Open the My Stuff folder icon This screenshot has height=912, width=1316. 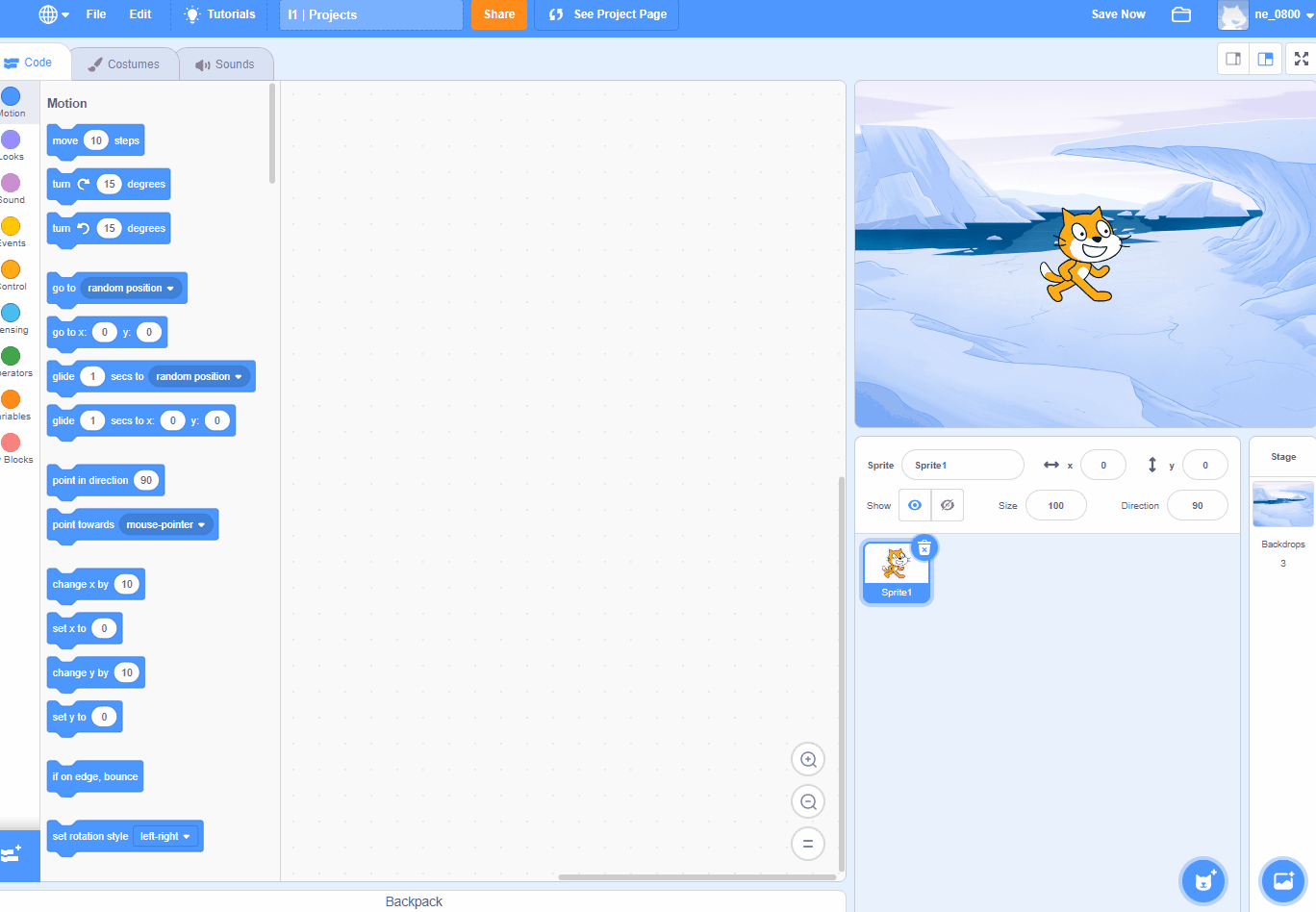coord(1181,14)
